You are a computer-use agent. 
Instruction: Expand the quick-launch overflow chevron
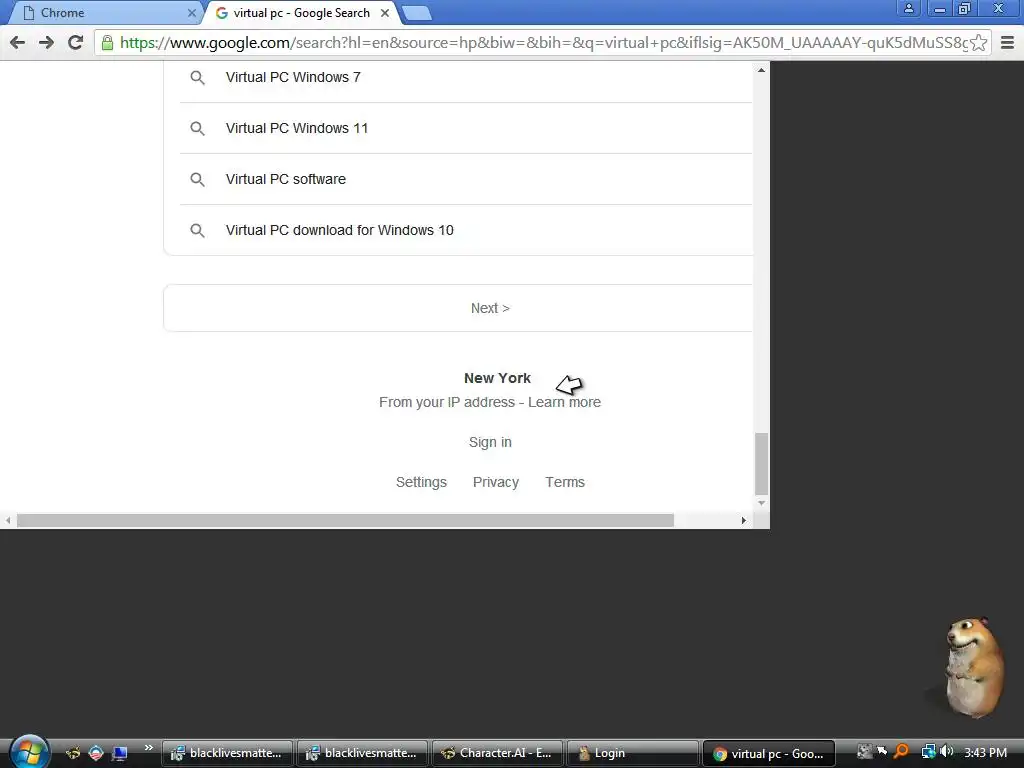149,748
